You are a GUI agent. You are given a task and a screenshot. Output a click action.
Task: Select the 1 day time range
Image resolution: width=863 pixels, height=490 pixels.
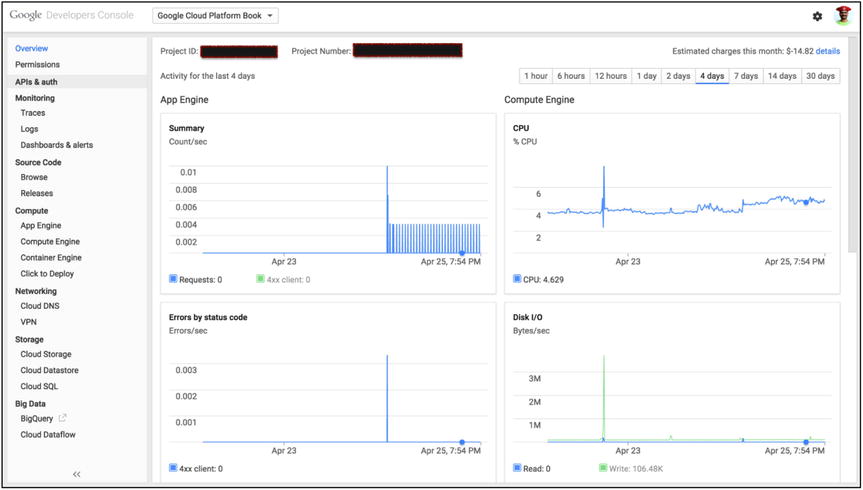[x=647, y=76]
